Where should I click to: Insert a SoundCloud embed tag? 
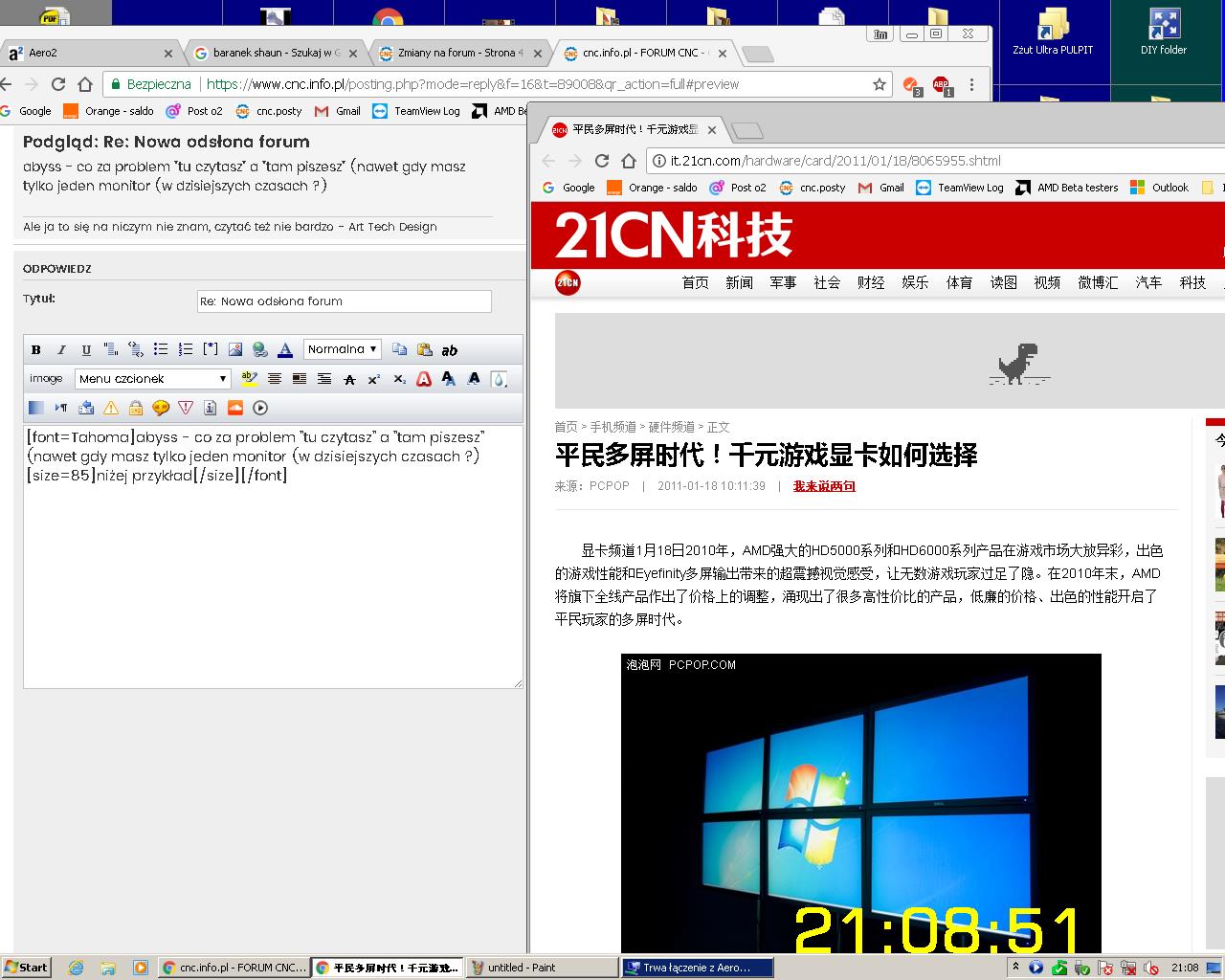(x=235, y=408)
